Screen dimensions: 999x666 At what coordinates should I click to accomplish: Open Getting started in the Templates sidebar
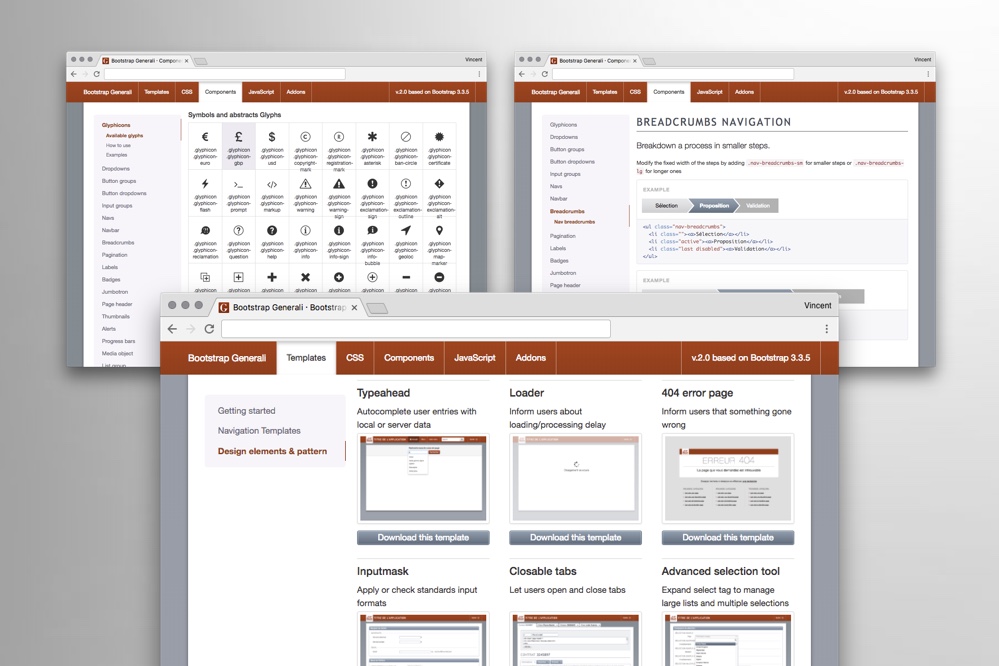pos(247,411)
